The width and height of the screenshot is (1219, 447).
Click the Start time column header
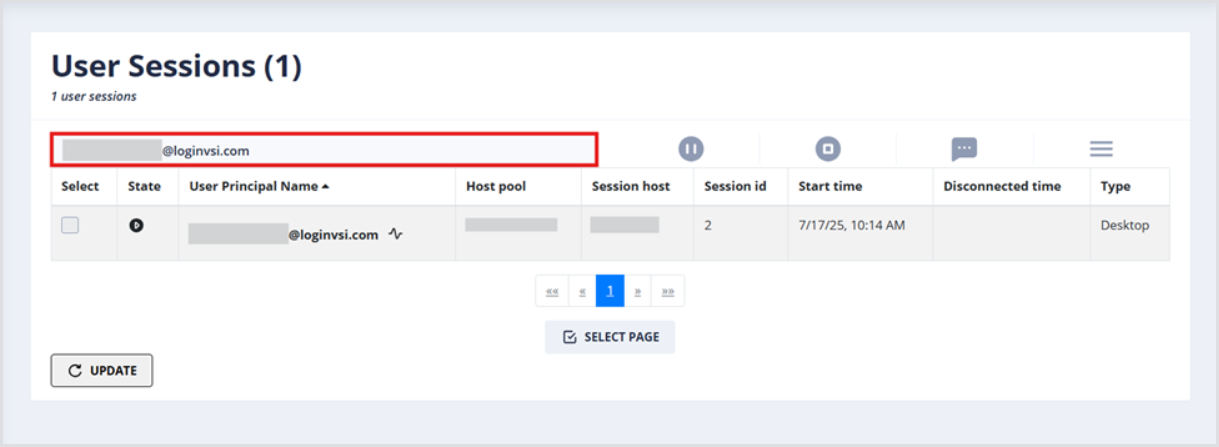pyautogui.click(x=830, y=186)
